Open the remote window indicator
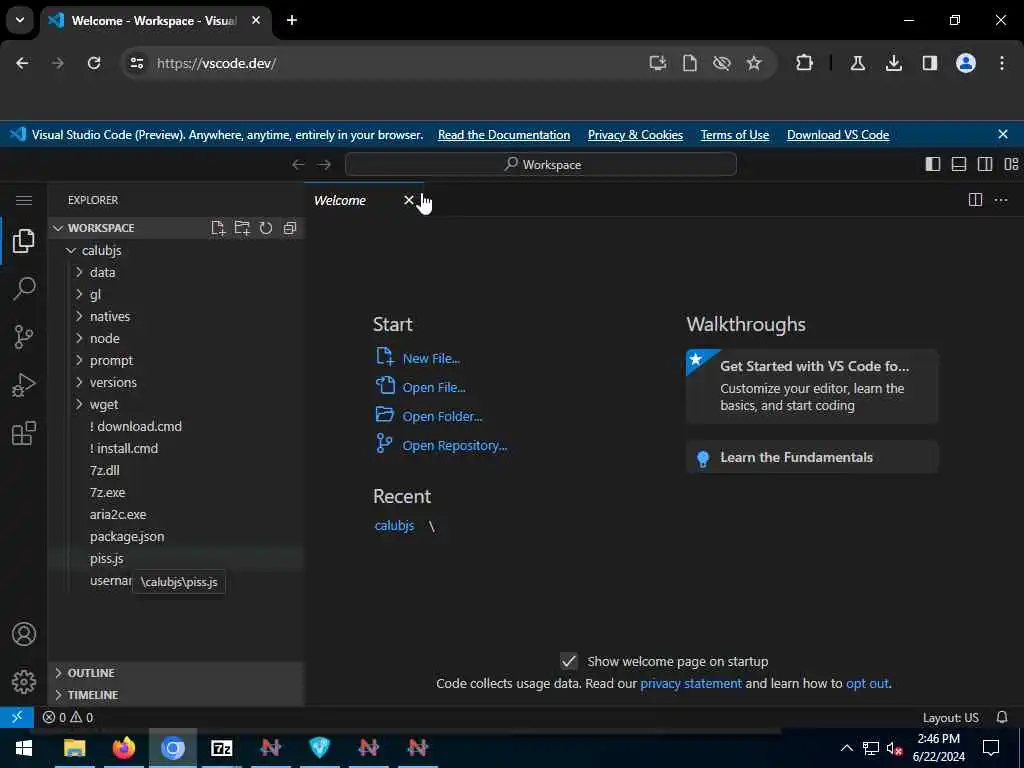This screenshot has height=768, width=1024. [17, 717]
